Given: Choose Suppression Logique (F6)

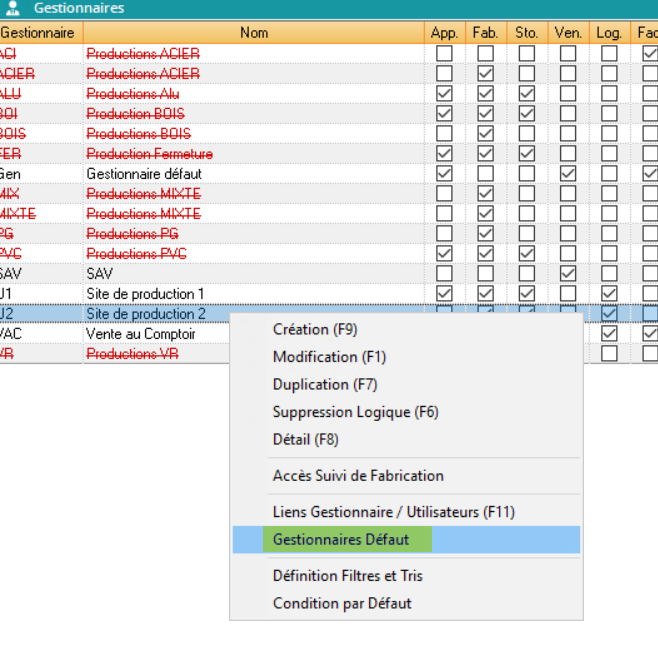Looking at the screenshot, I should (355, 412).
